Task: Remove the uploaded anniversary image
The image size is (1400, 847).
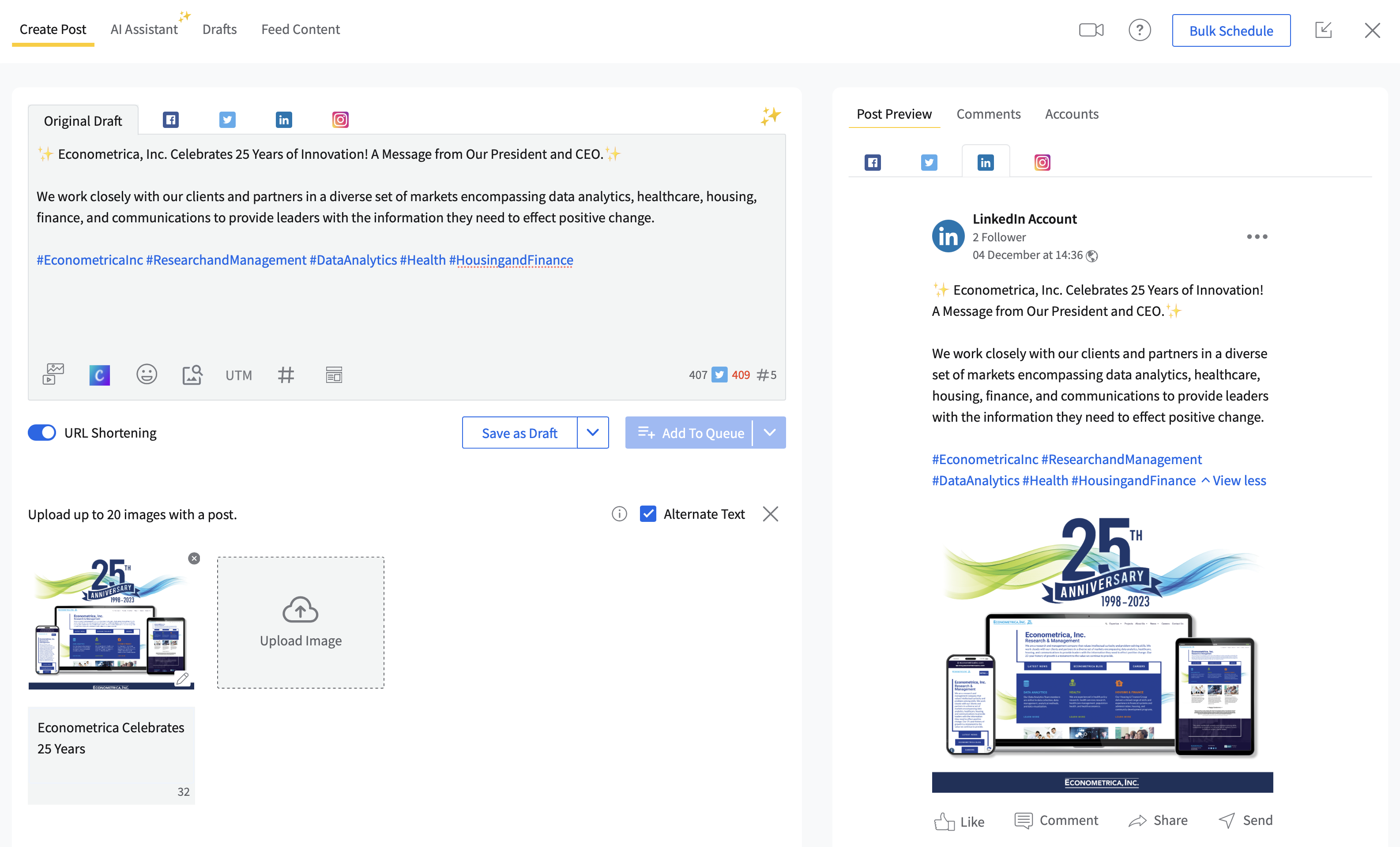Action: pyautogui.click(x=194, y=558)
